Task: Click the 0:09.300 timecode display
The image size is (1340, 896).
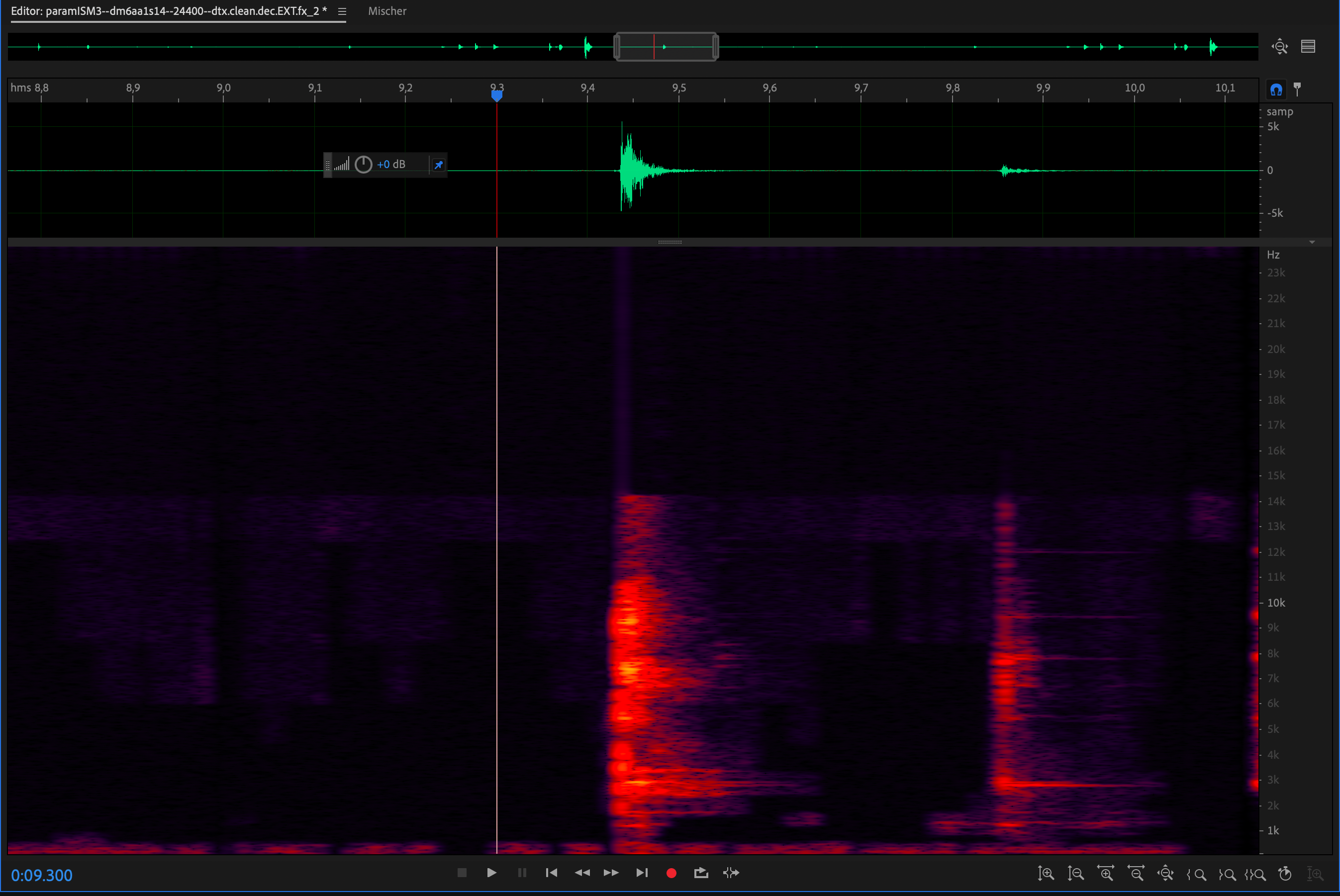Action: (42, 875)
